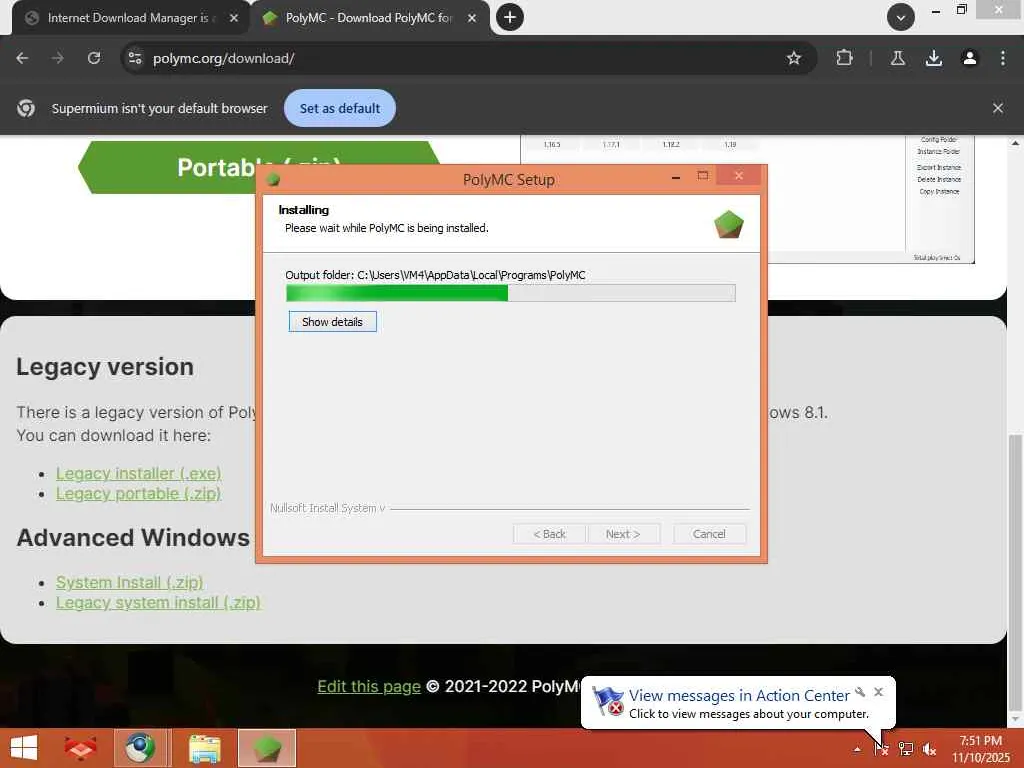The image size is (1024, 768).
Task: Open the Chrome Labs flask icon
Action: coord(898,58)
